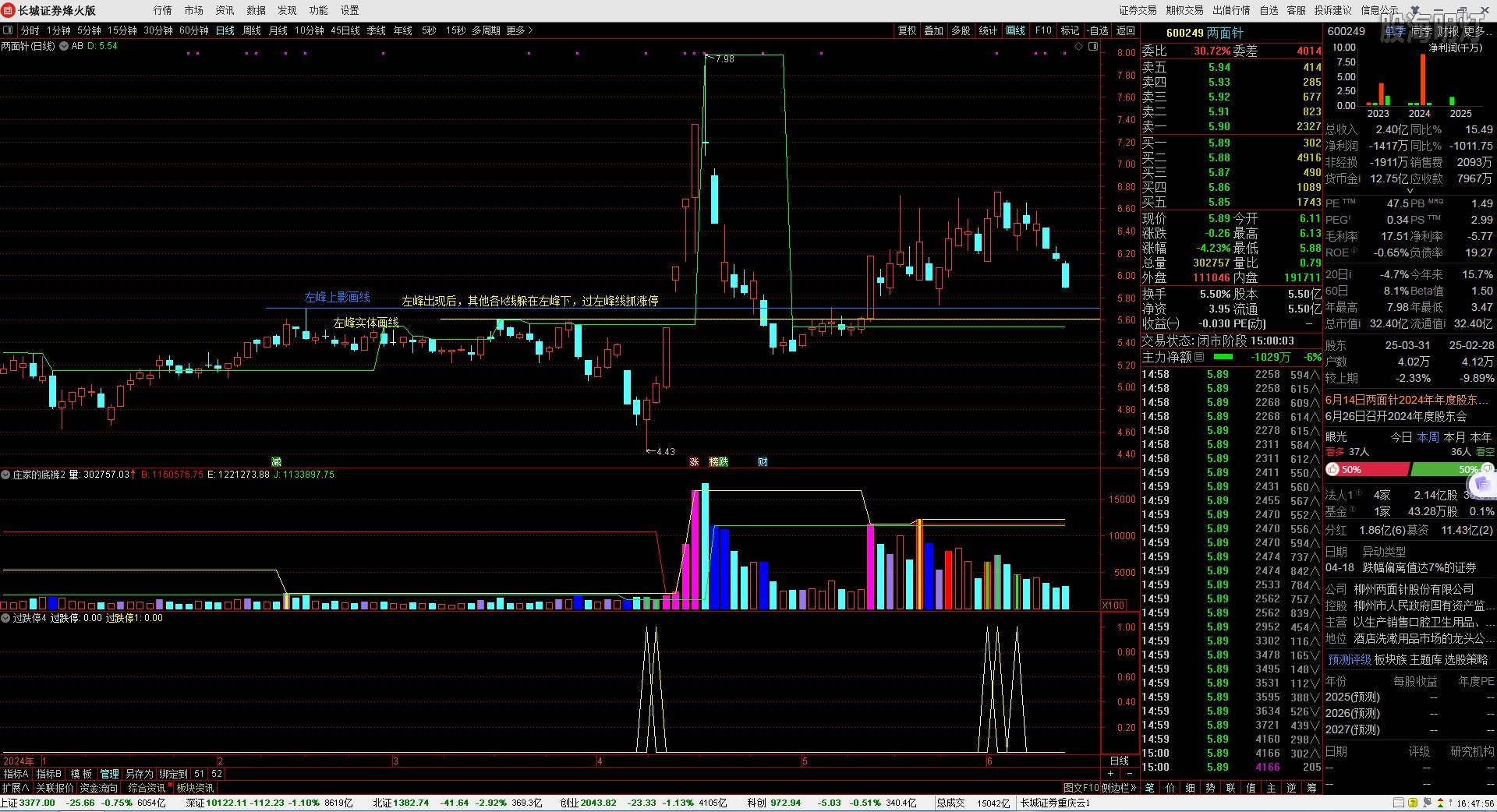Toggle -自选 to remove from watchlist
The height and width of the screenshot is (812, 1497).
coord(1098,30)
